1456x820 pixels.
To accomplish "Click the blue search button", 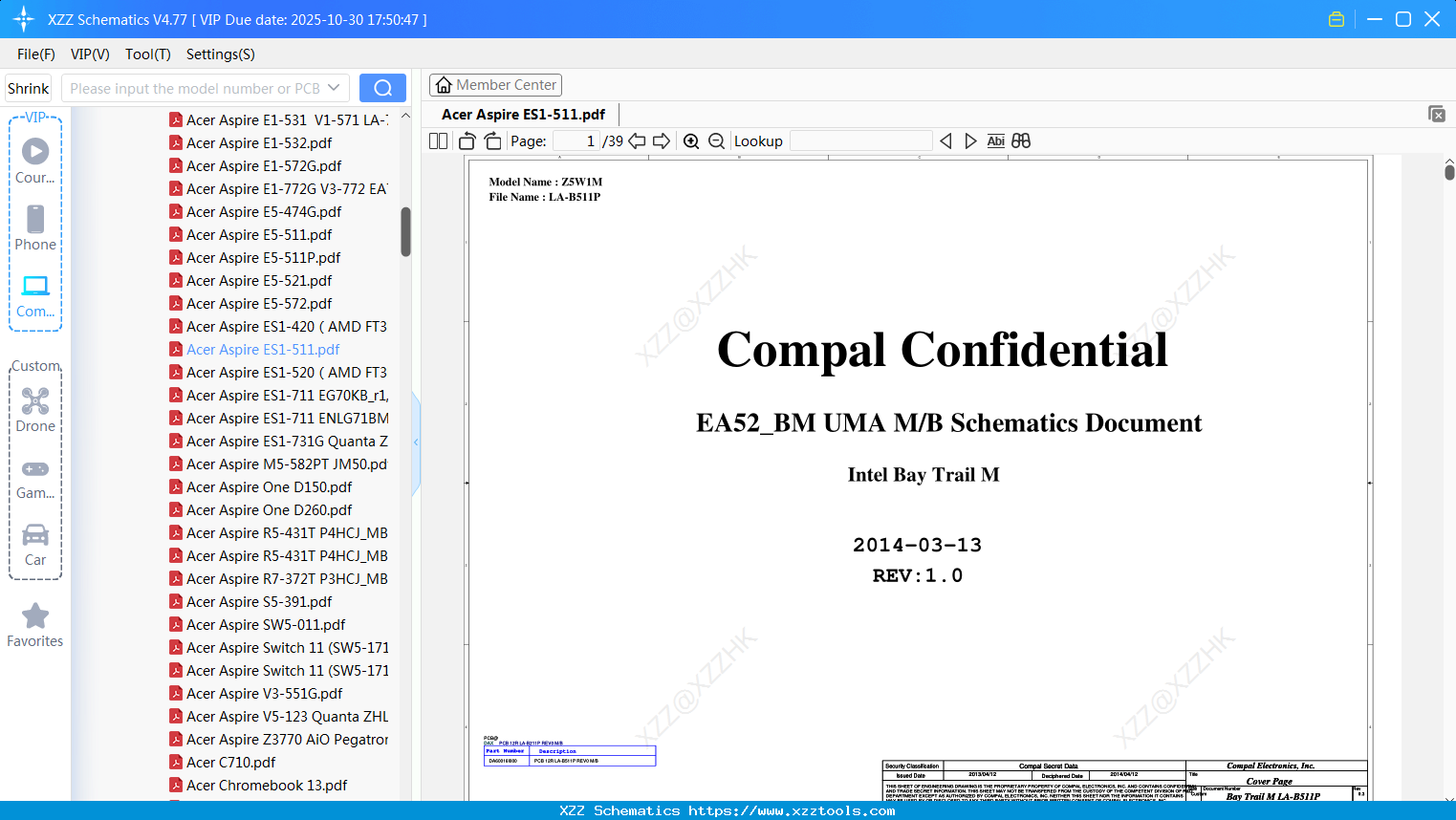I will point(382,88).
